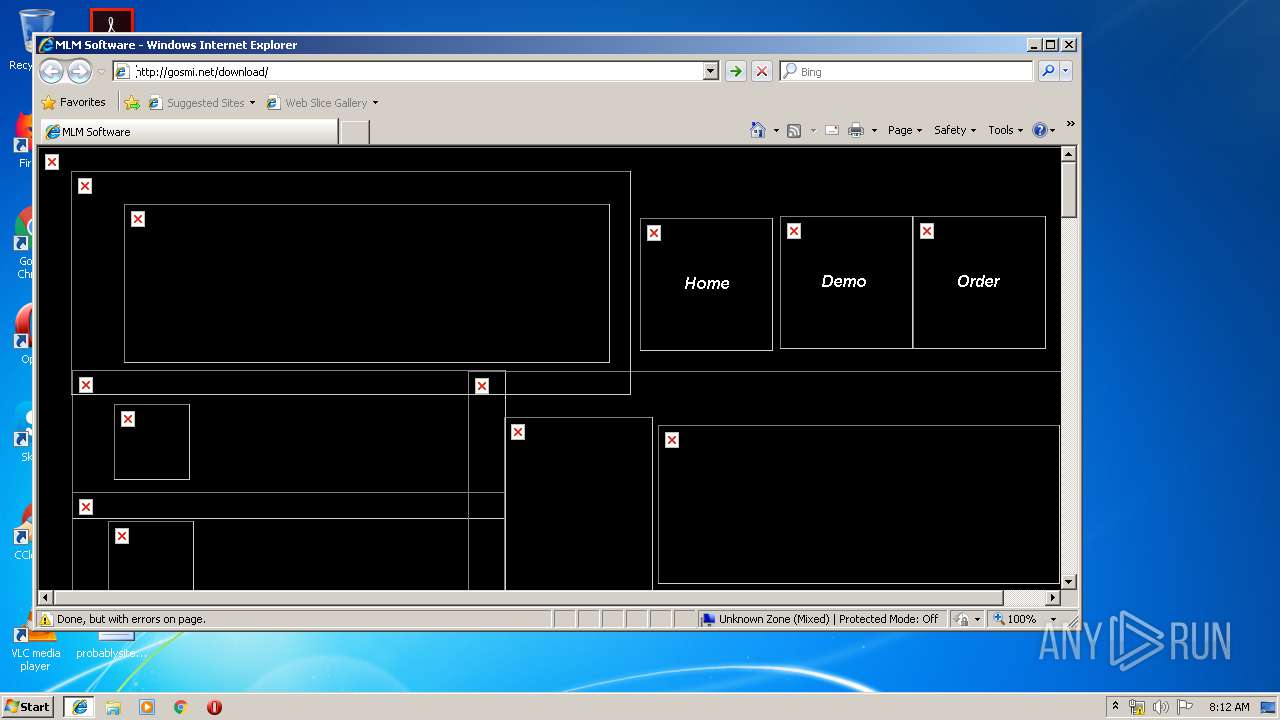This screenshot has height=720, width=1280.
Task: Click the network tray icon
Action: point(1137,707)
